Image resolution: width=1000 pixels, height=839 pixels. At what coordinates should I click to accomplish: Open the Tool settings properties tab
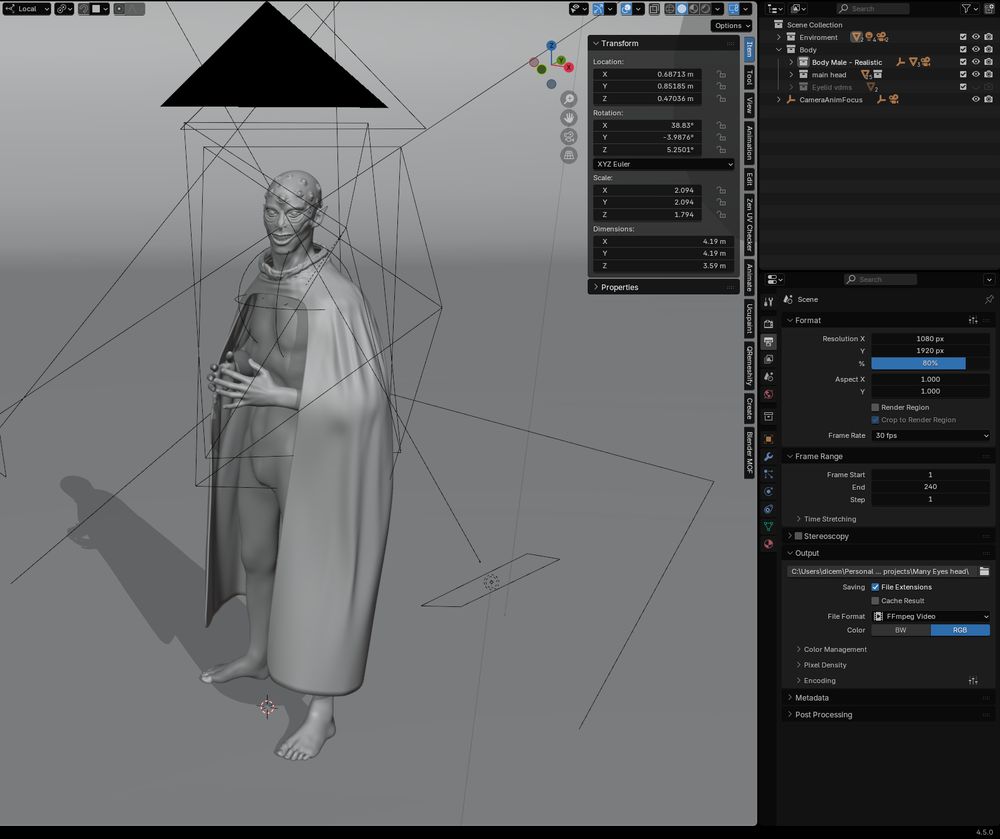tap(768, 302)
